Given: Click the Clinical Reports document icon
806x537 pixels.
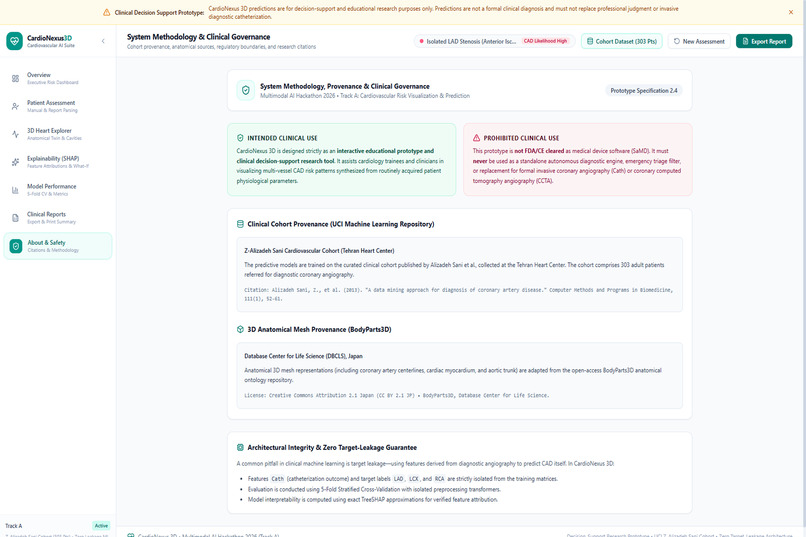Looking at the screenshot, I should (x=15, y=218).
